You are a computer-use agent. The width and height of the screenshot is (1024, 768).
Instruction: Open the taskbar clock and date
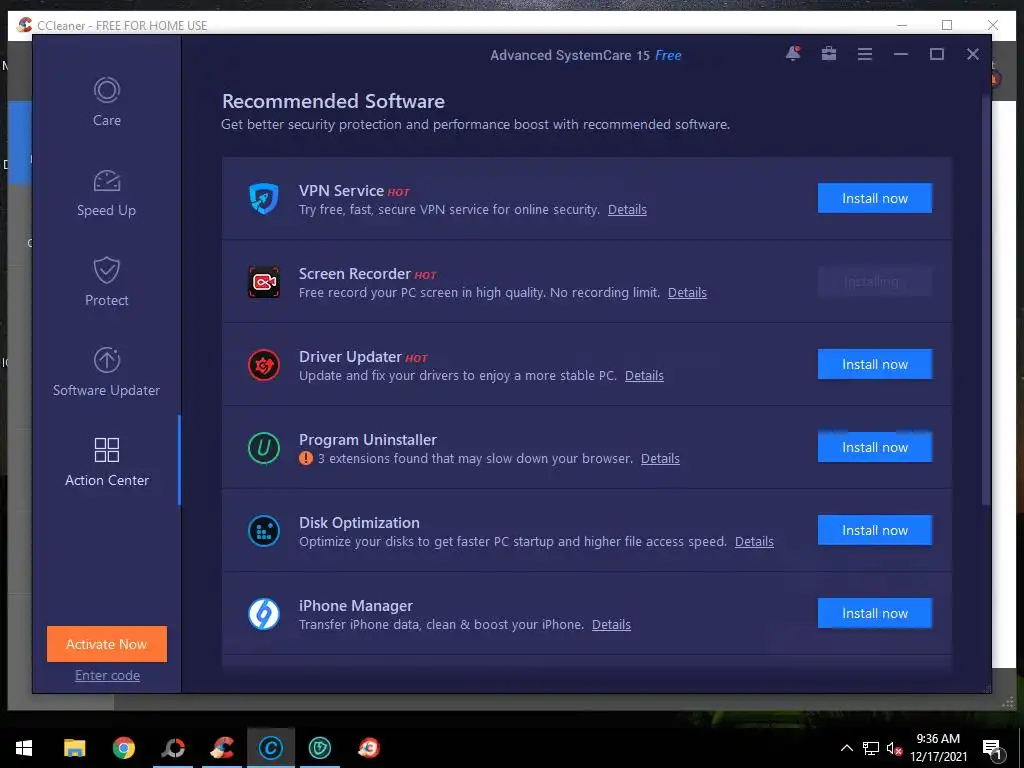[x=938, y=748]
